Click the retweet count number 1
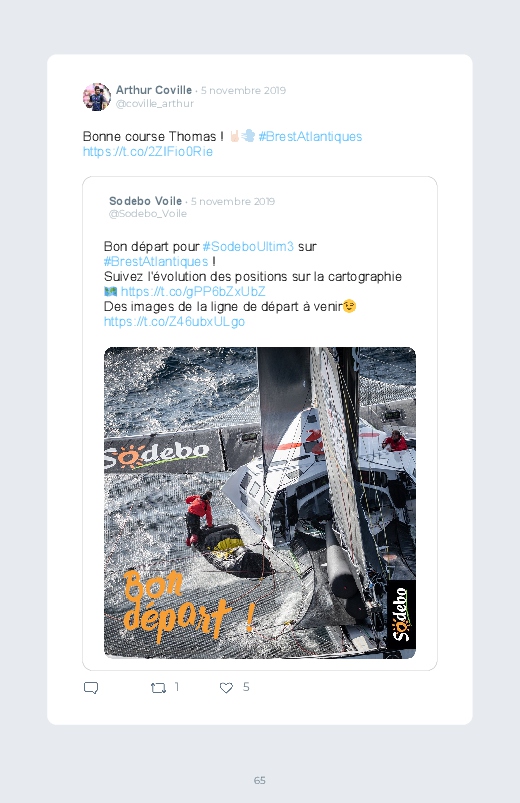This screenshot has height=803, width=520. [177, 687]
